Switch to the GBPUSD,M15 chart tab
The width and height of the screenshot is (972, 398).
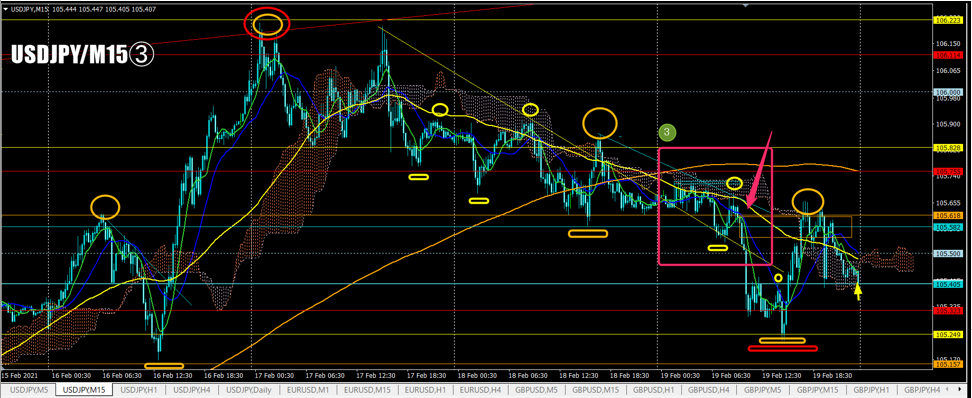point(596,389)
